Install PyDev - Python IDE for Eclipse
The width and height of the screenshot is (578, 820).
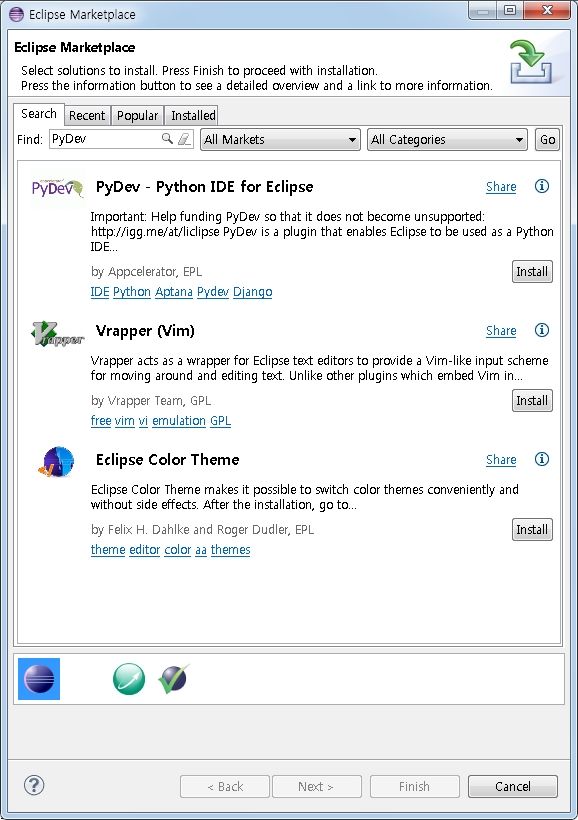532,271
